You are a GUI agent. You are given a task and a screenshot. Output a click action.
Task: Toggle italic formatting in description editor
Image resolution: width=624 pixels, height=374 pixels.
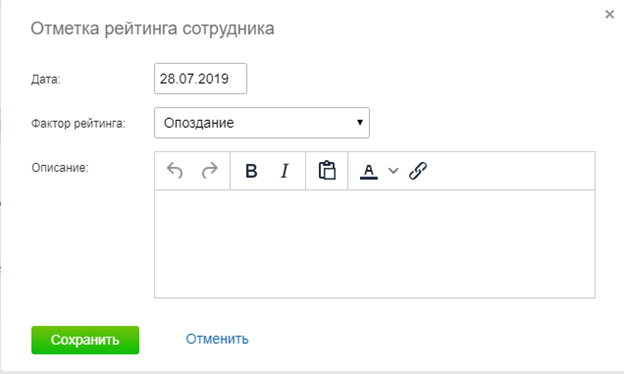[285, 171]
